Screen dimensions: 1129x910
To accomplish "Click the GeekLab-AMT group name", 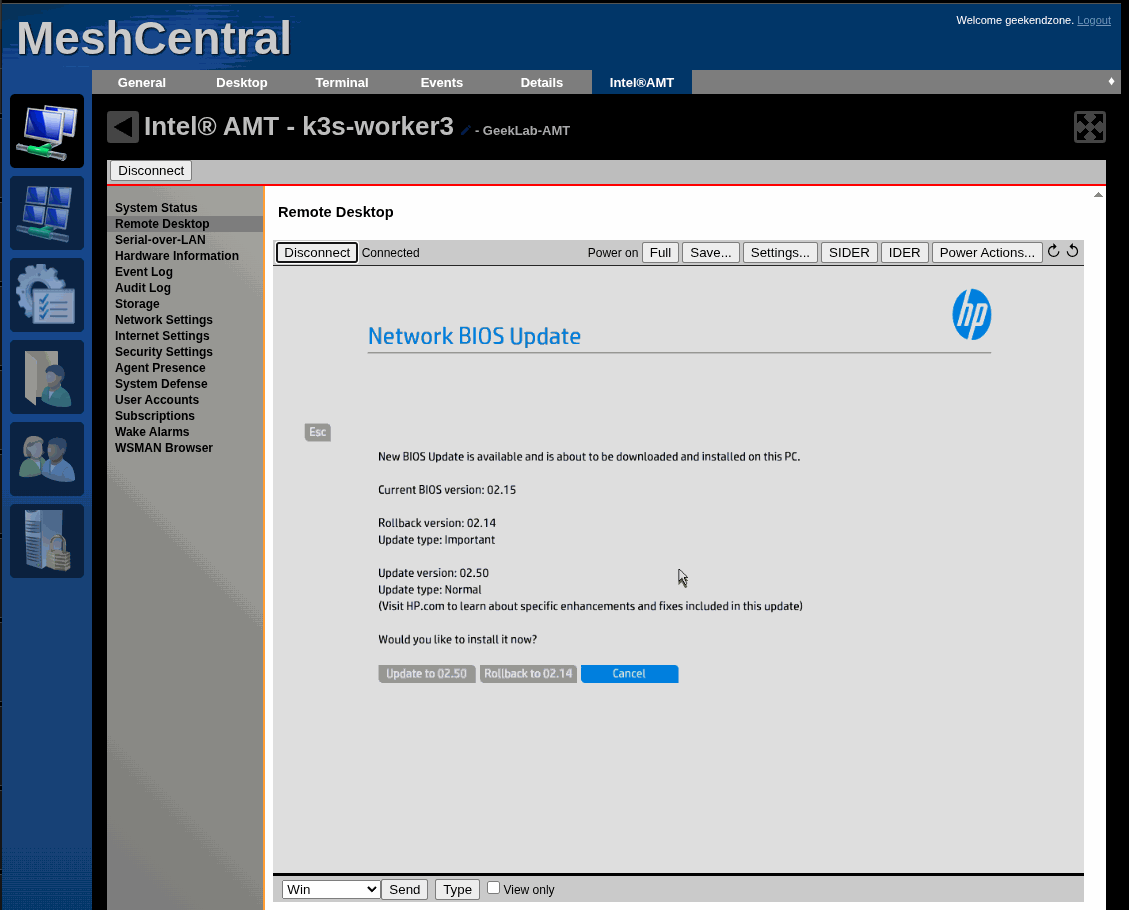I will point(526,130).
